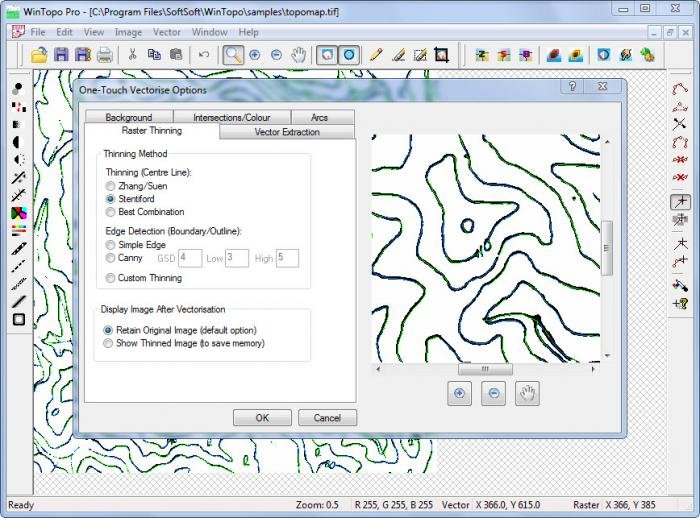Click the Save As icon

[x=83, y=55]
